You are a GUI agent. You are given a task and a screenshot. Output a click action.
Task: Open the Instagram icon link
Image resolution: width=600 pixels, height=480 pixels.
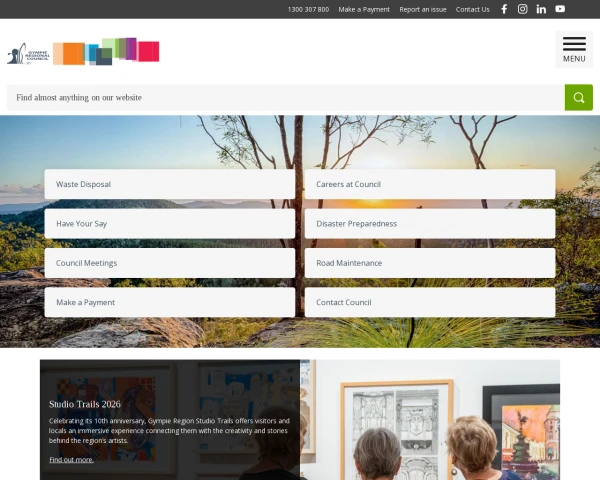pyautogui.click(x=522, y=9)
